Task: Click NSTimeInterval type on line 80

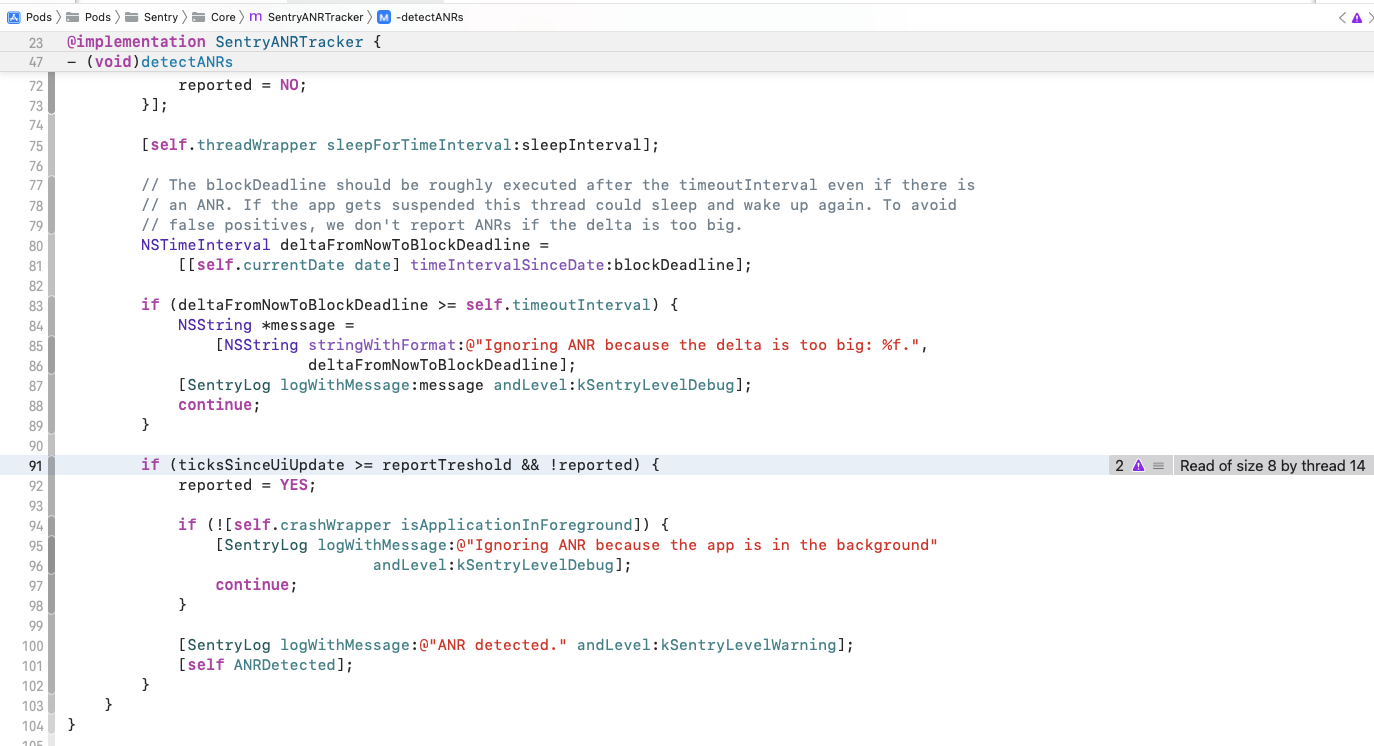Action: point(206,245)
